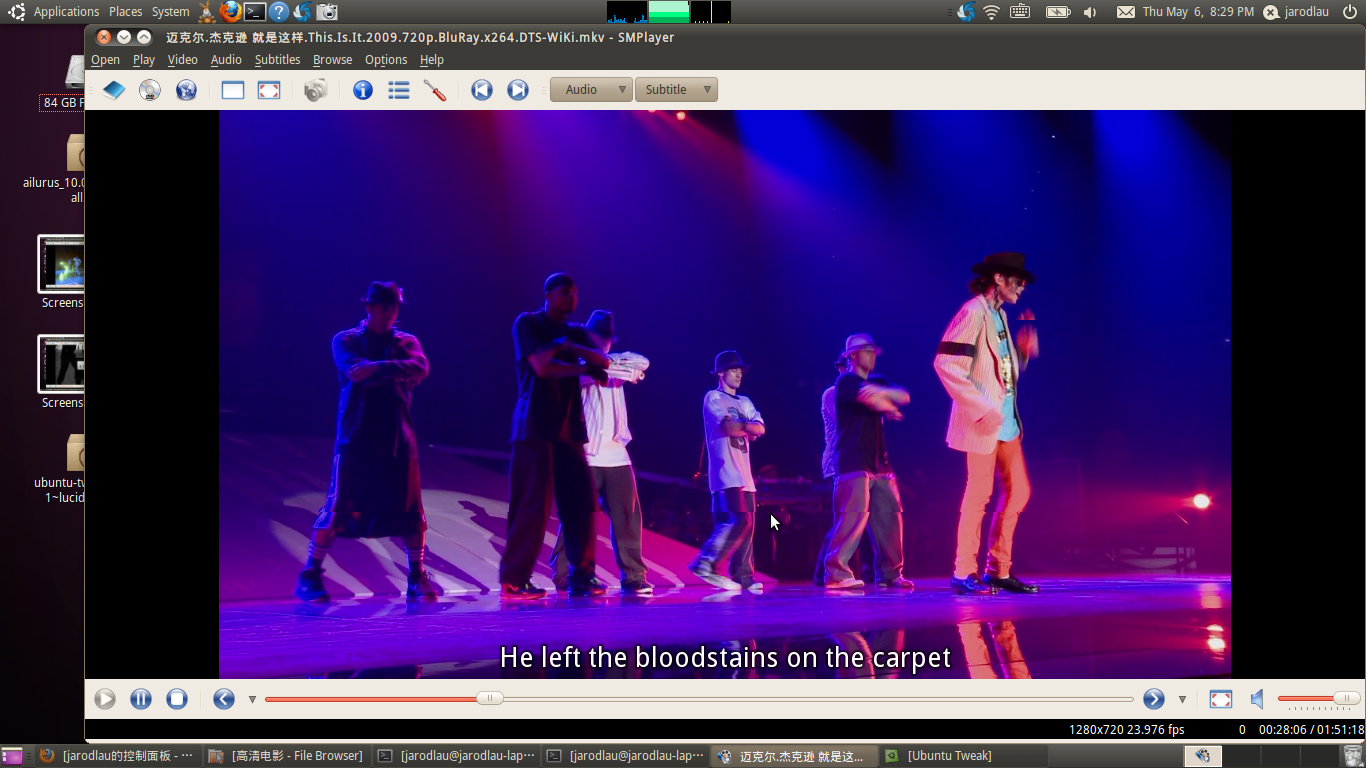Open the Open menu in SMPlayer

click(105, 60)
